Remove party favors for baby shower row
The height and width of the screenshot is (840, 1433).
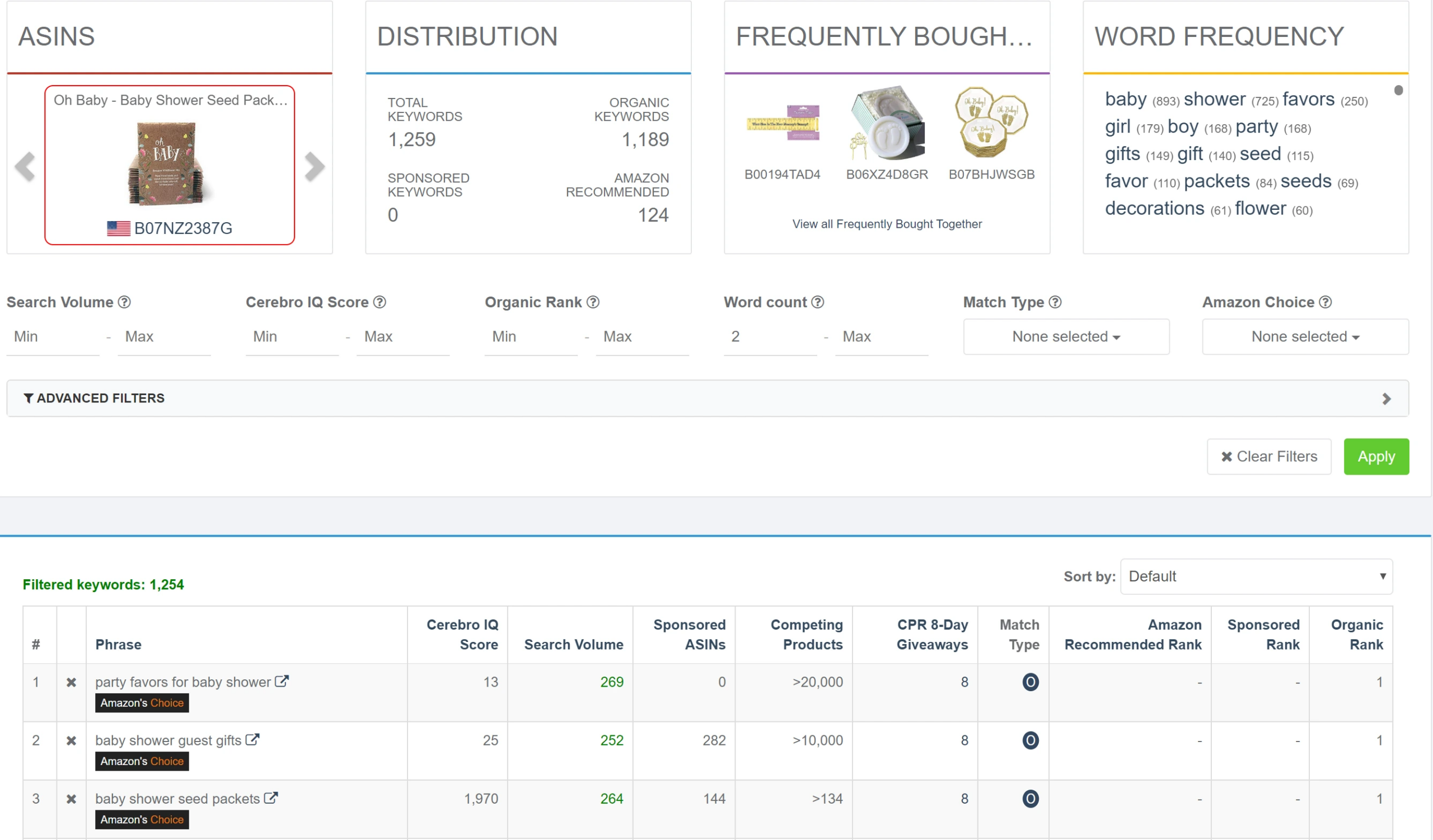coord(71,682)
